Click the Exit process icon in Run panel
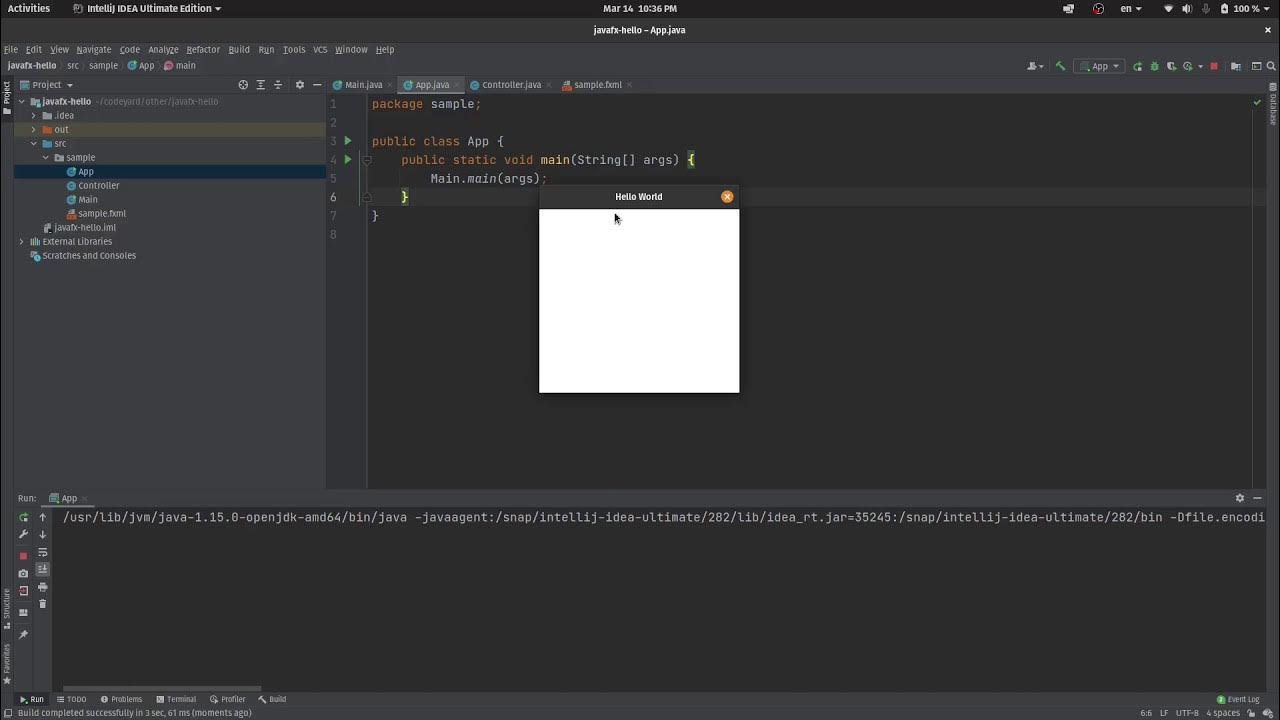This screenshot has width=1280, height=720. (23, 591)
